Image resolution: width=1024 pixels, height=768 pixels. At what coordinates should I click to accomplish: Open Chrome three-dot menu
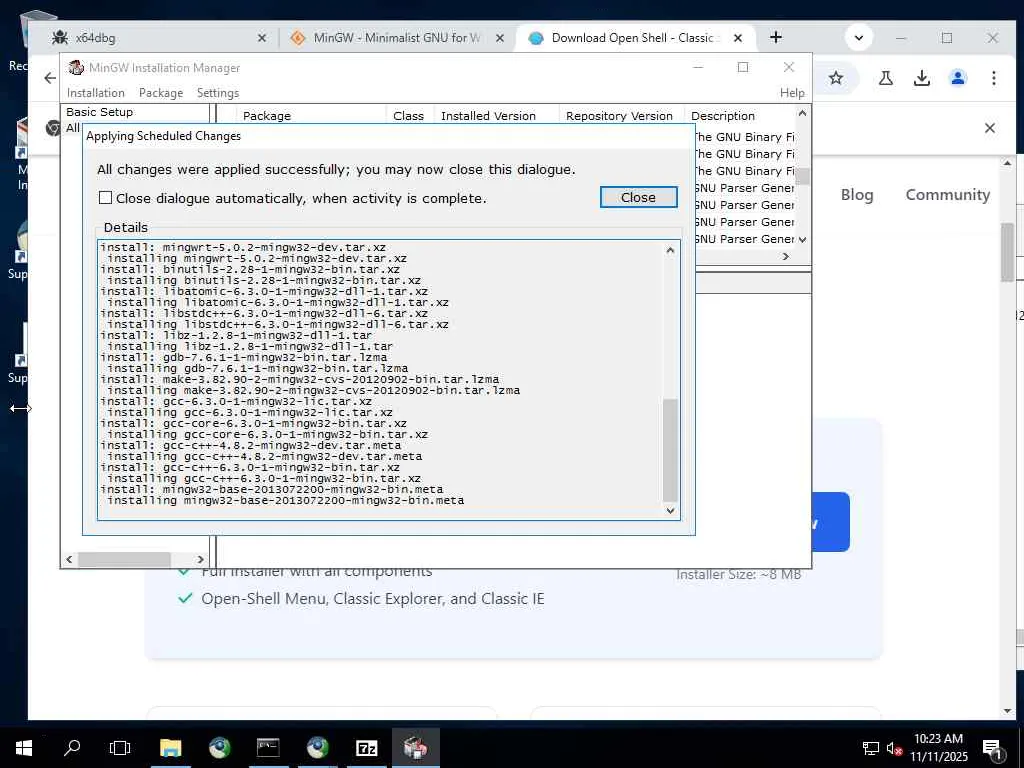(x=993, y=78)
